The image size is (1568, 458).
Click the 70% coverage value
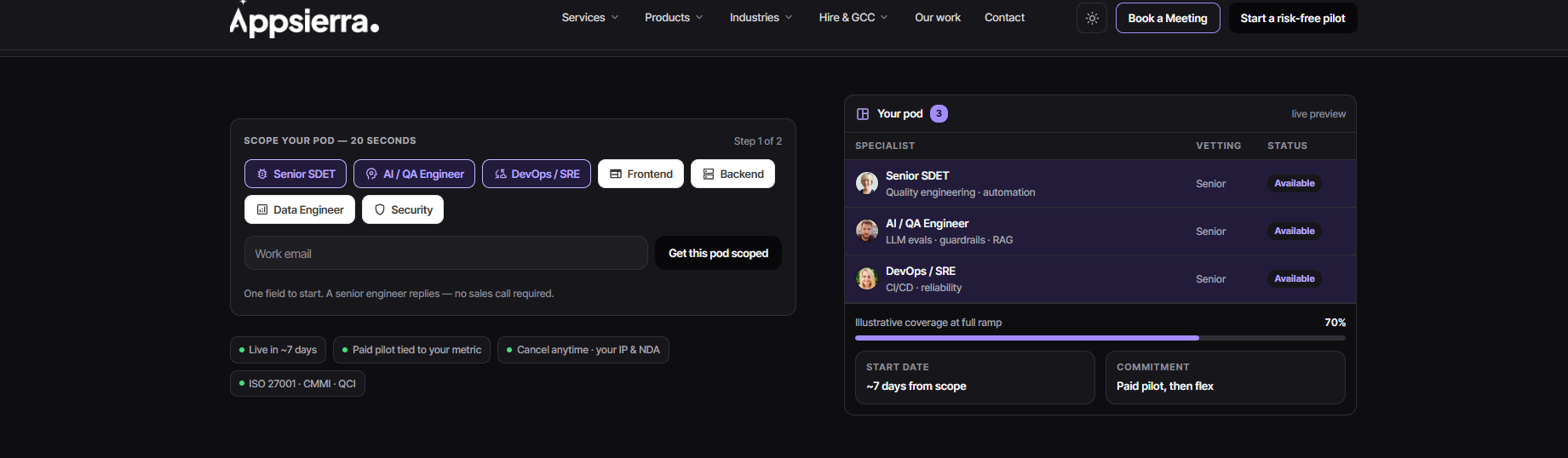[x=1335, y=323]
